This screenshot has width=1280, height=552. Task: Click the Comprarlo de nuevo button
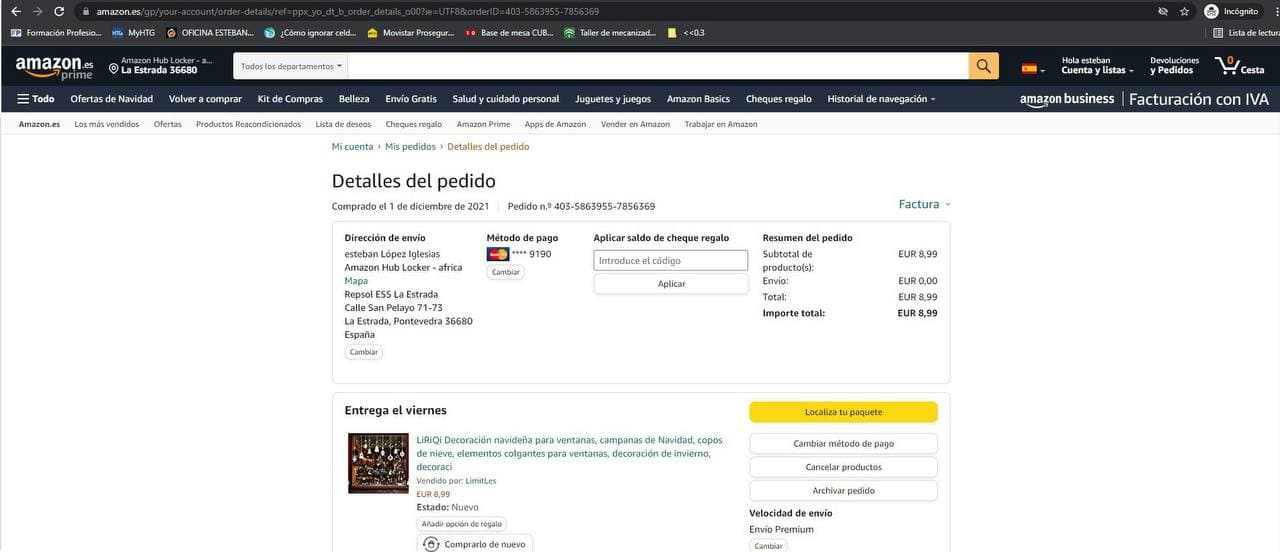coord(475,544)
